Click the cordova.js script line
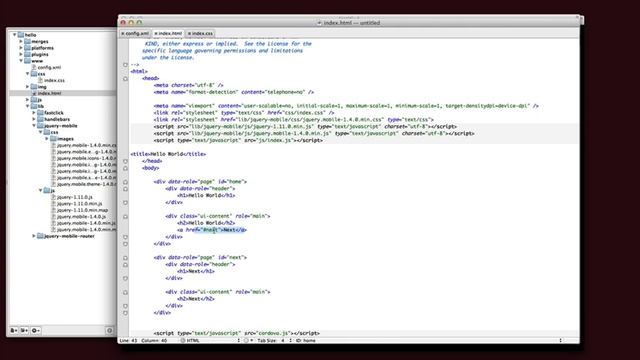This screenshot has width=640, height=360. (x=237, y=333)
